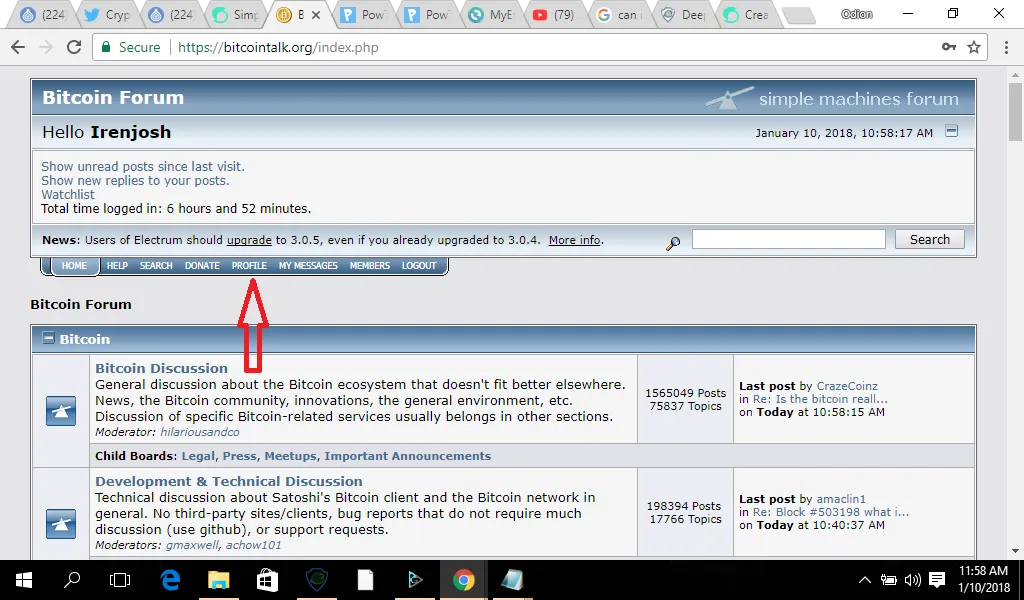Open the Home menu item
1024x600 pixels.
(74, 266)
